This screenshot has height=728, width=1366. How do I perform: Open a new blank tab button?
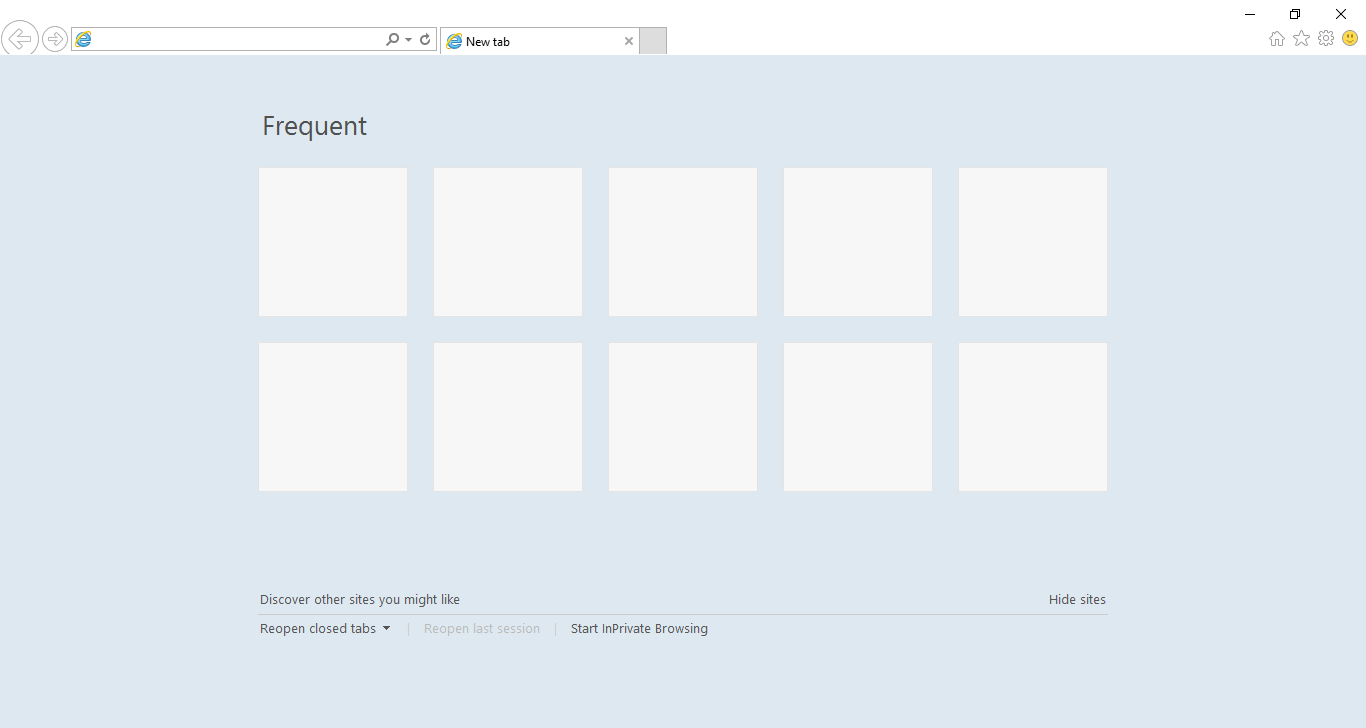pyautogui.click(x=653, y=41)
